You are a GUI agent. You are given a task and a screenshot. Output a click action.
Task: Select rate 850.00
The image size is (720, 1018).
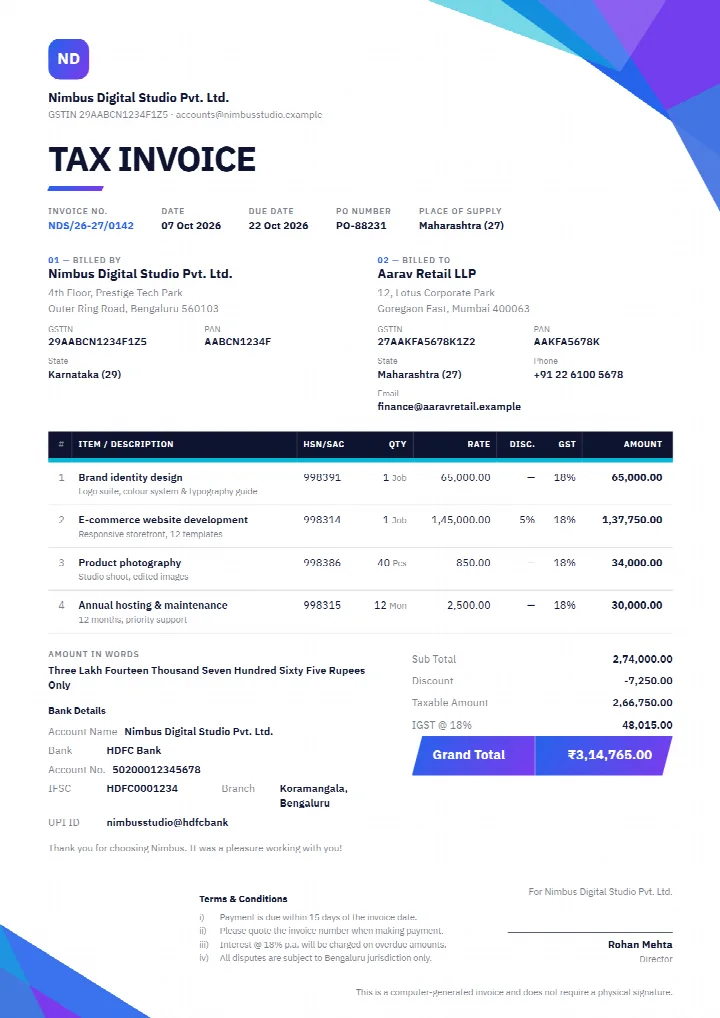click(473, 563)
